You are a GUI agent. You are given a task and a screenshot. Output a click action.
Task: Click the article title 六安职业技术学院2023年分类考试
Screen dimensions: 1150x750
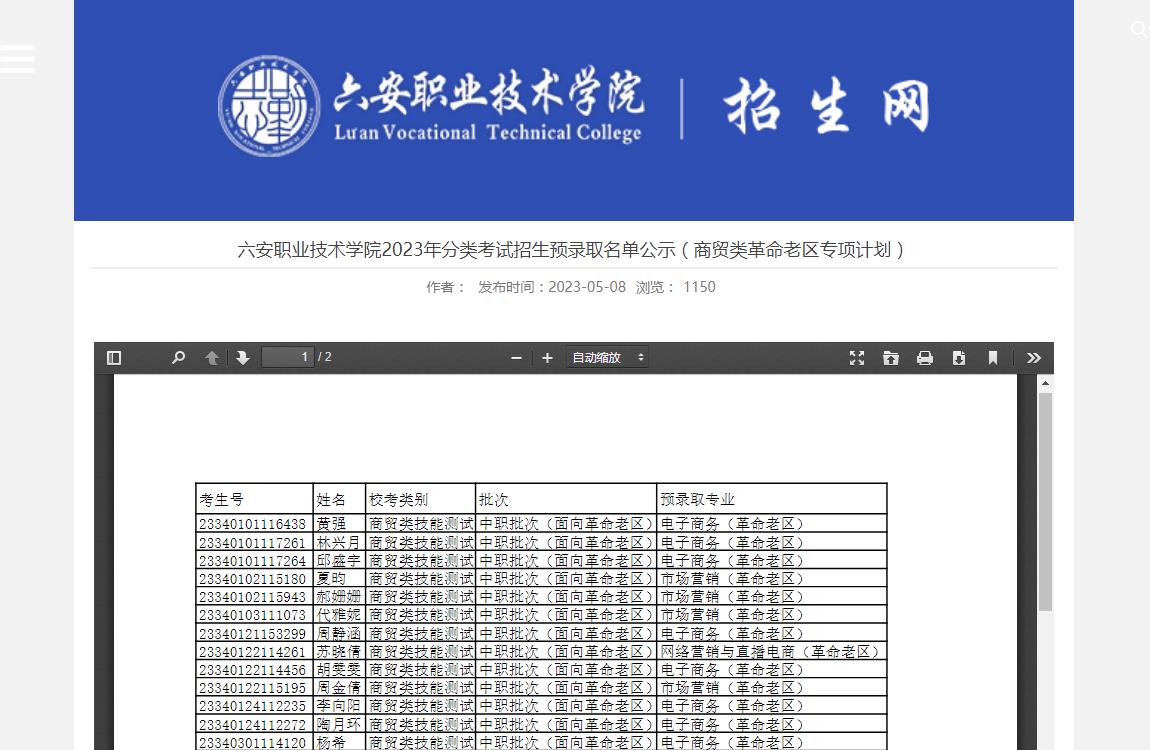coord(573,250)
